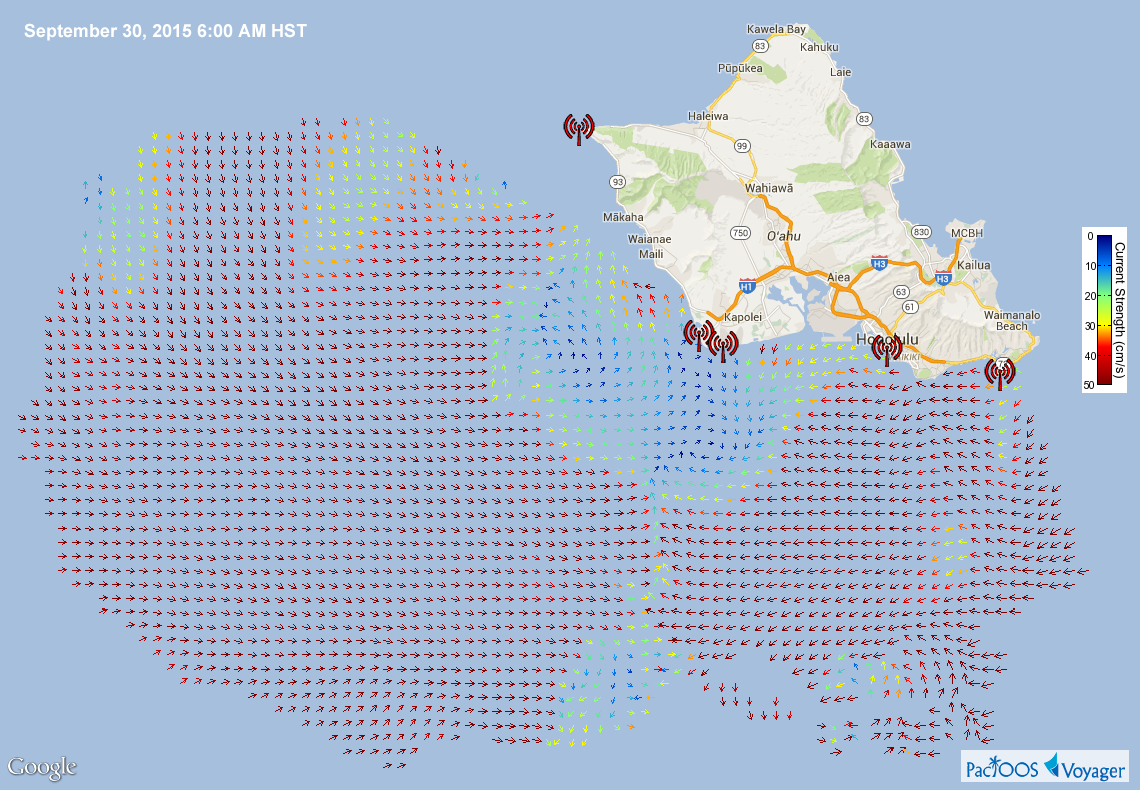Click the Kawela Bay label

(776, 29)
